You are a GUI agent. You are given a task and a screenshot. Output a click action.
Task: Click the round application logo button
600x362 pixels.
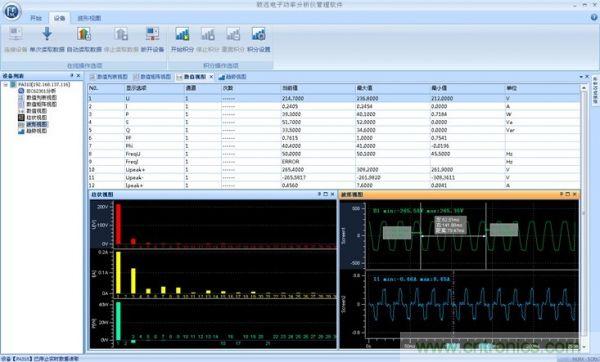click(12, 10)
